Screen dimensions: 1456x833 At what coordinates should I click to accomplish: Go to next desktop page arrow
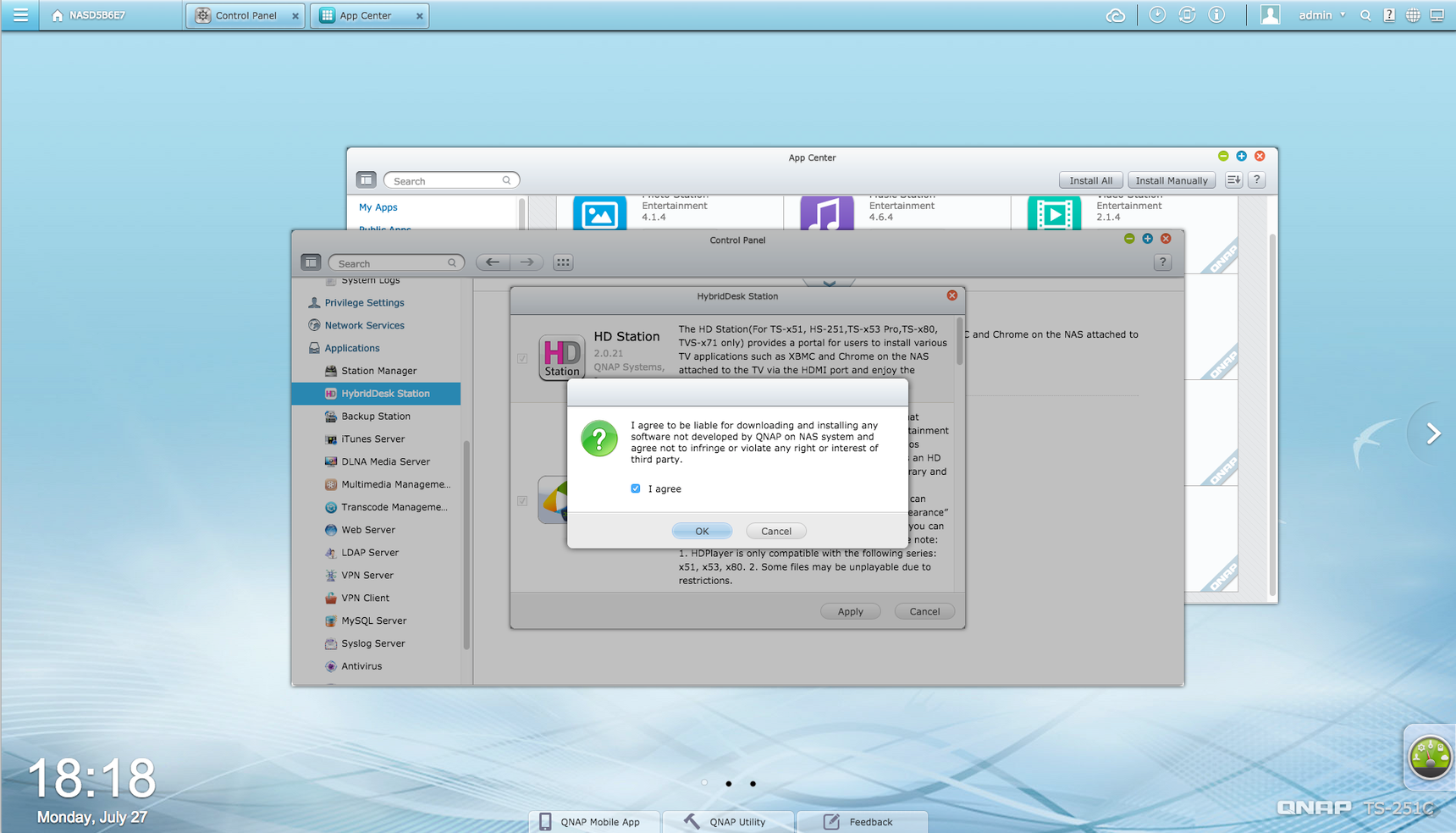[x=1432, y=433]
